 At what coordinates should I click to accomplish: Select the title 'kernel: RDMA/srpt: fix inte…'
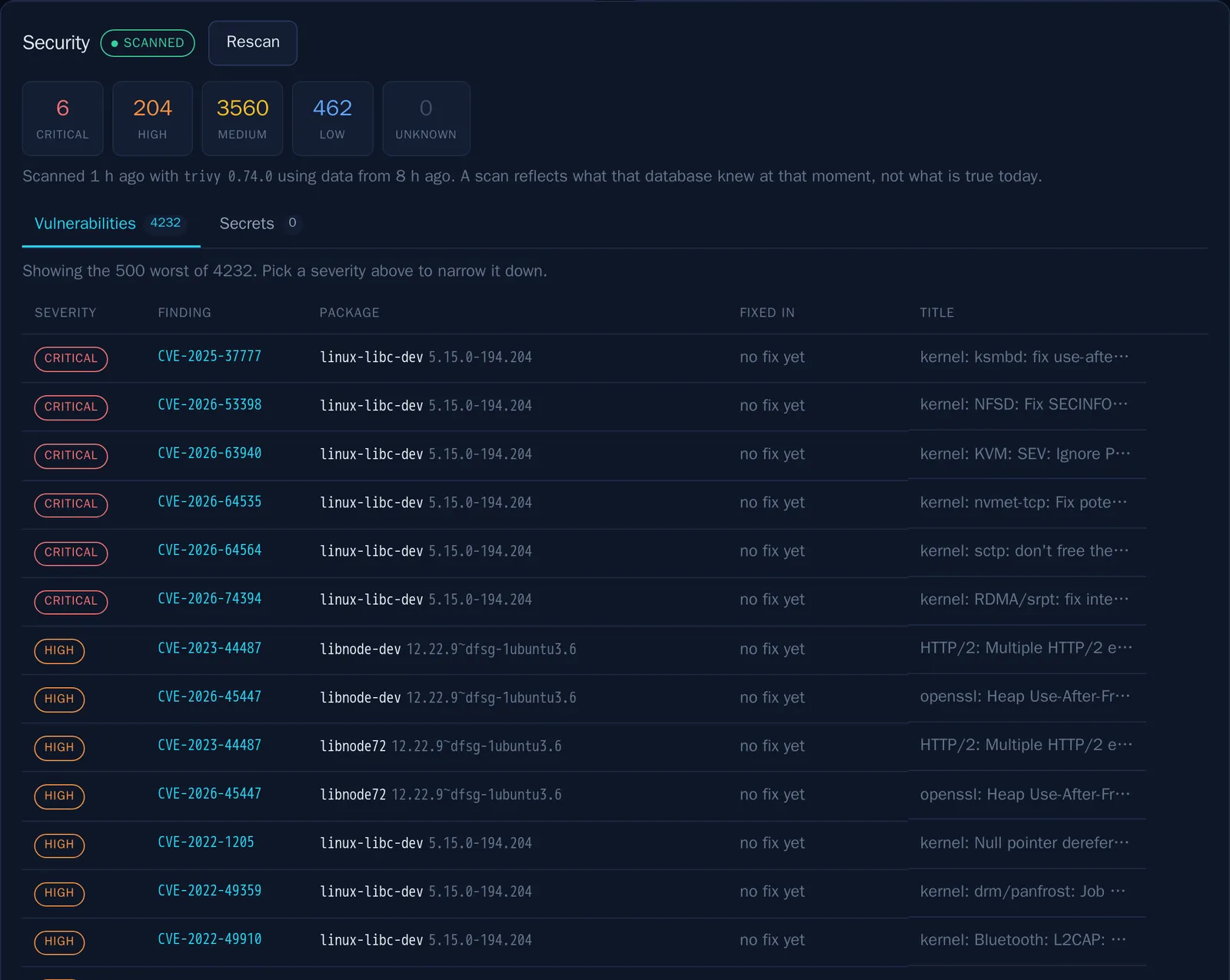(1024, 599)
